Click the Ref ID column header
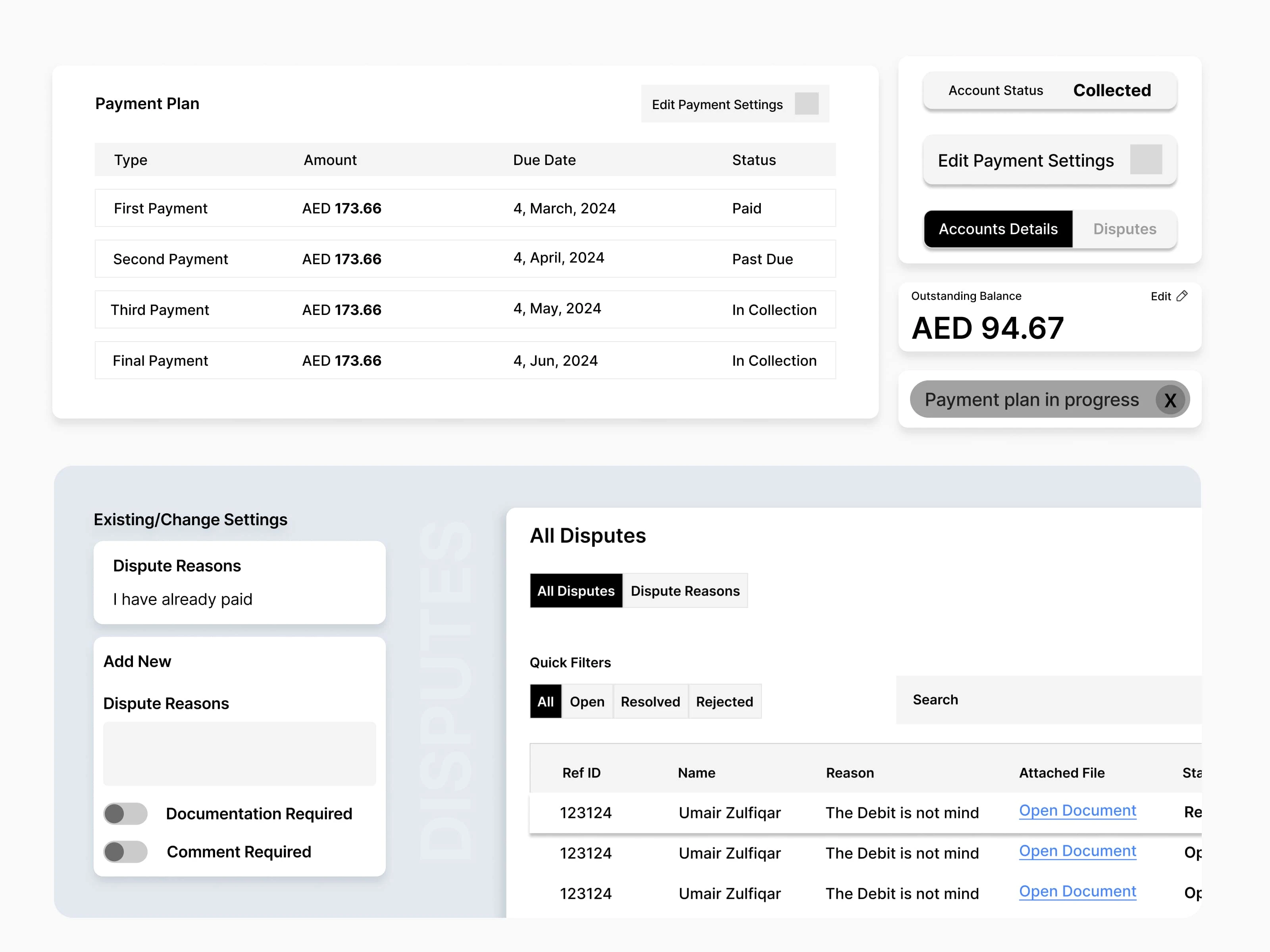The image size is (1270, 952). [581, 773]
